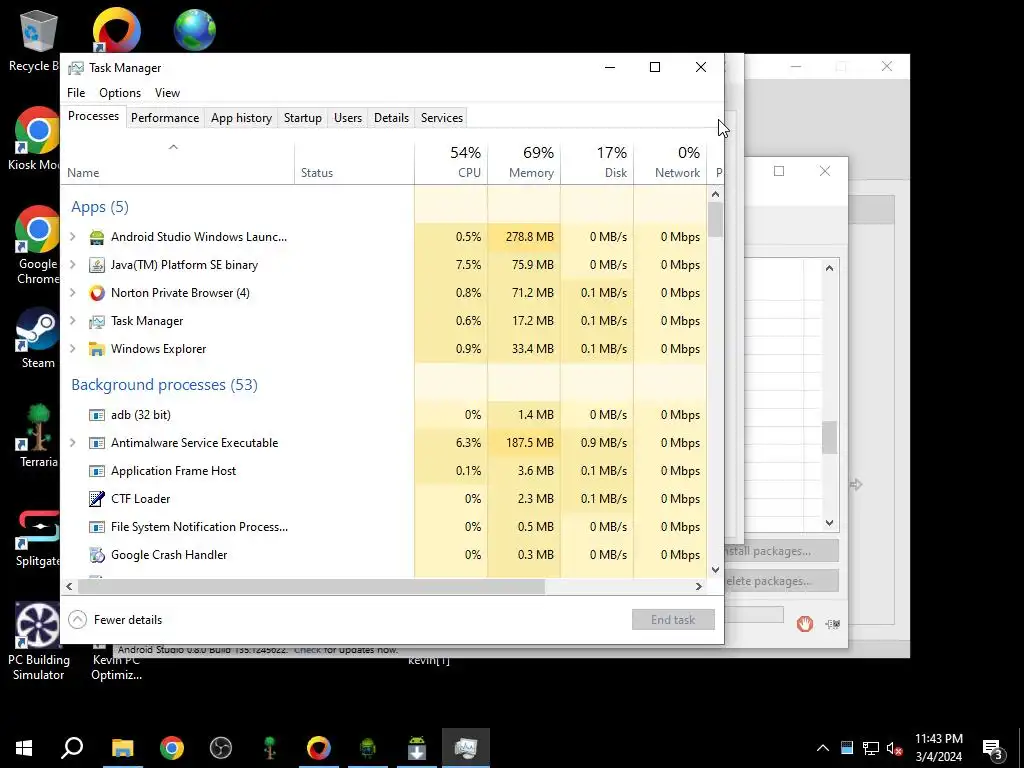Click the Android SDK Manager taskbar icon

coord(417,748)
